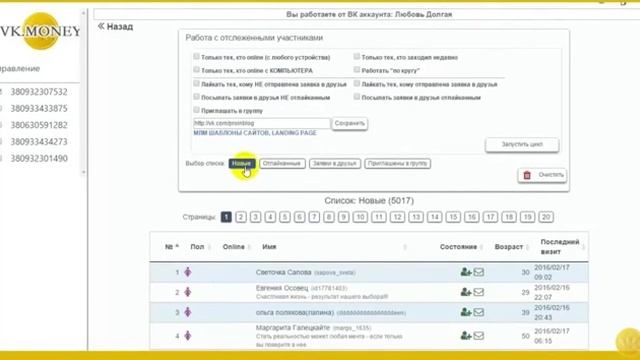Sort table by № column
The height and width of the screenshot is (360, 640).
[x=172, y=247]
